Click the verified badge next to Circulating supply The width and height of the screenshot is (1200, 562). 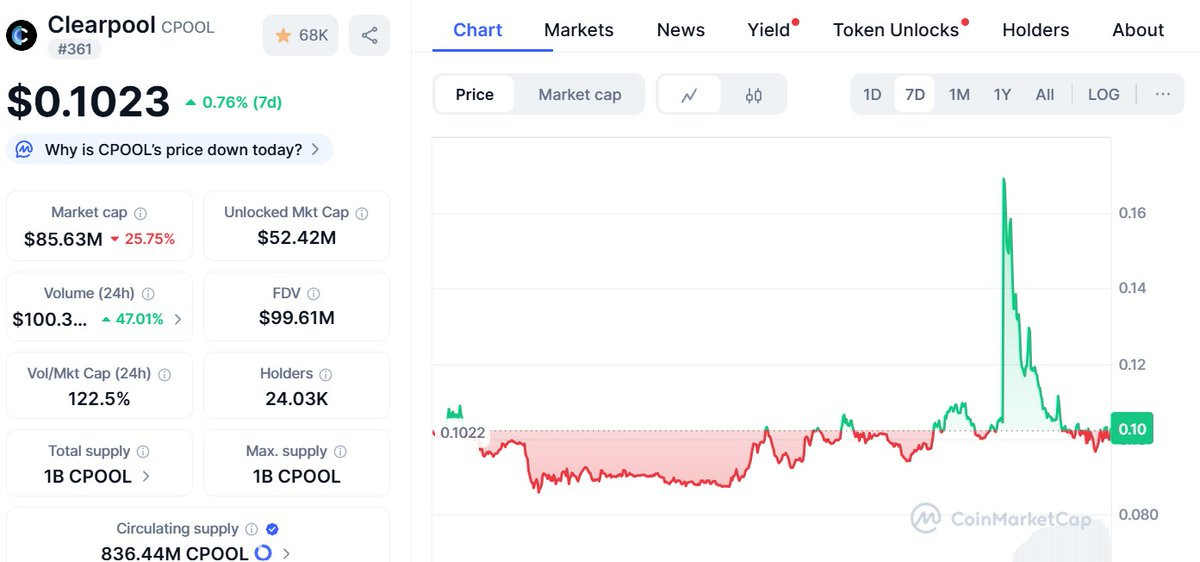click(272, 529)
